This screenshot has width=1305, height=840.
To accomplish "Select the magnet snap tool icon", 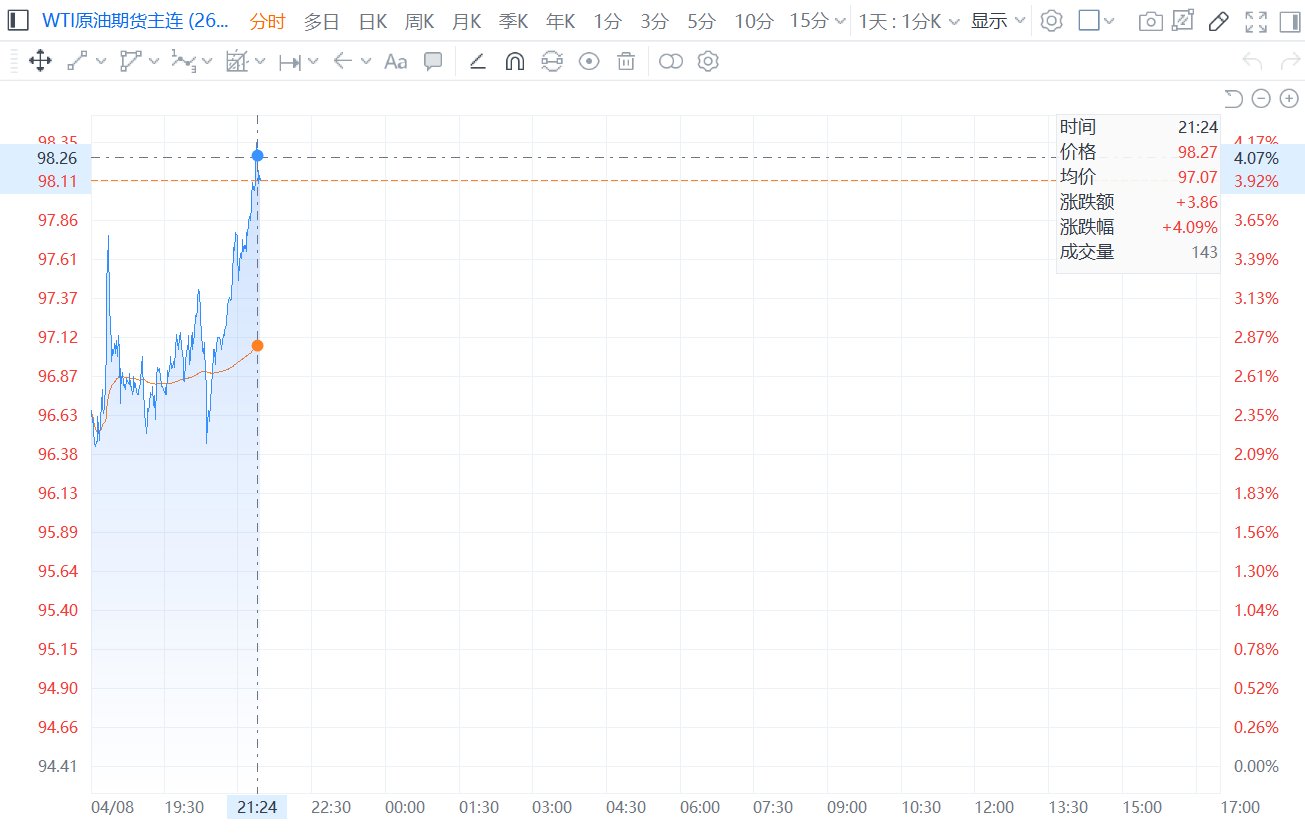I will (514, 62).
